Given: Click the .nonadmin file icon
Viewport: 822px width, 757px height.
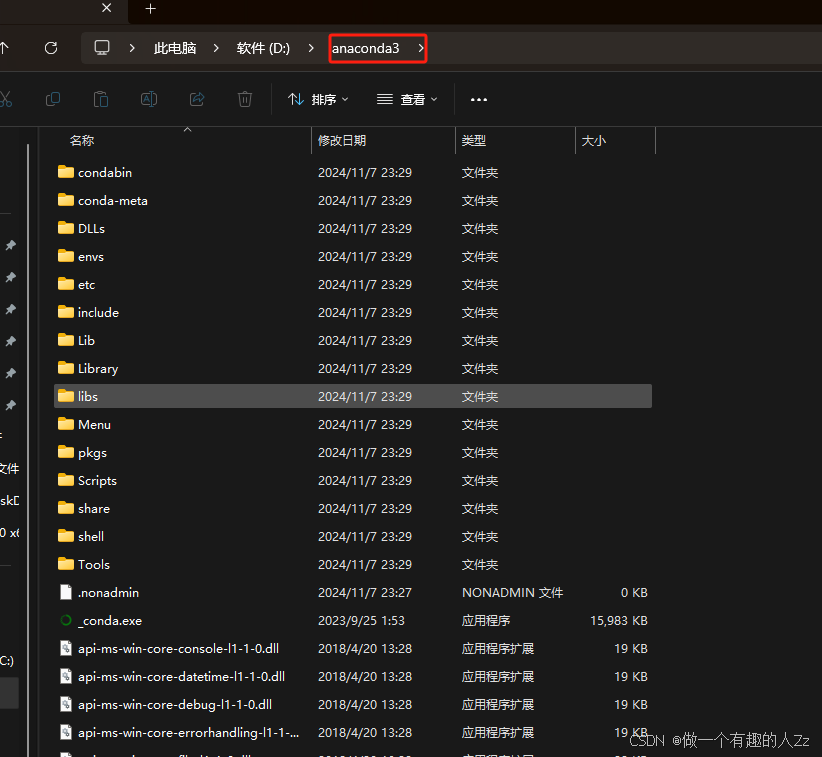Looking at the screenshot, I should 66,592.
